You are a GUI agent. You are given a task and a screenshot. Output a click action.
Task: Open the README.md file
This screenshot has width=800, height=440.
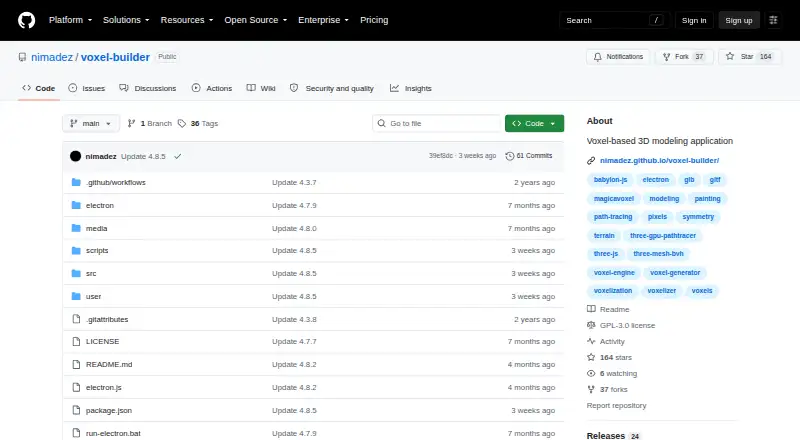point(109,364)
